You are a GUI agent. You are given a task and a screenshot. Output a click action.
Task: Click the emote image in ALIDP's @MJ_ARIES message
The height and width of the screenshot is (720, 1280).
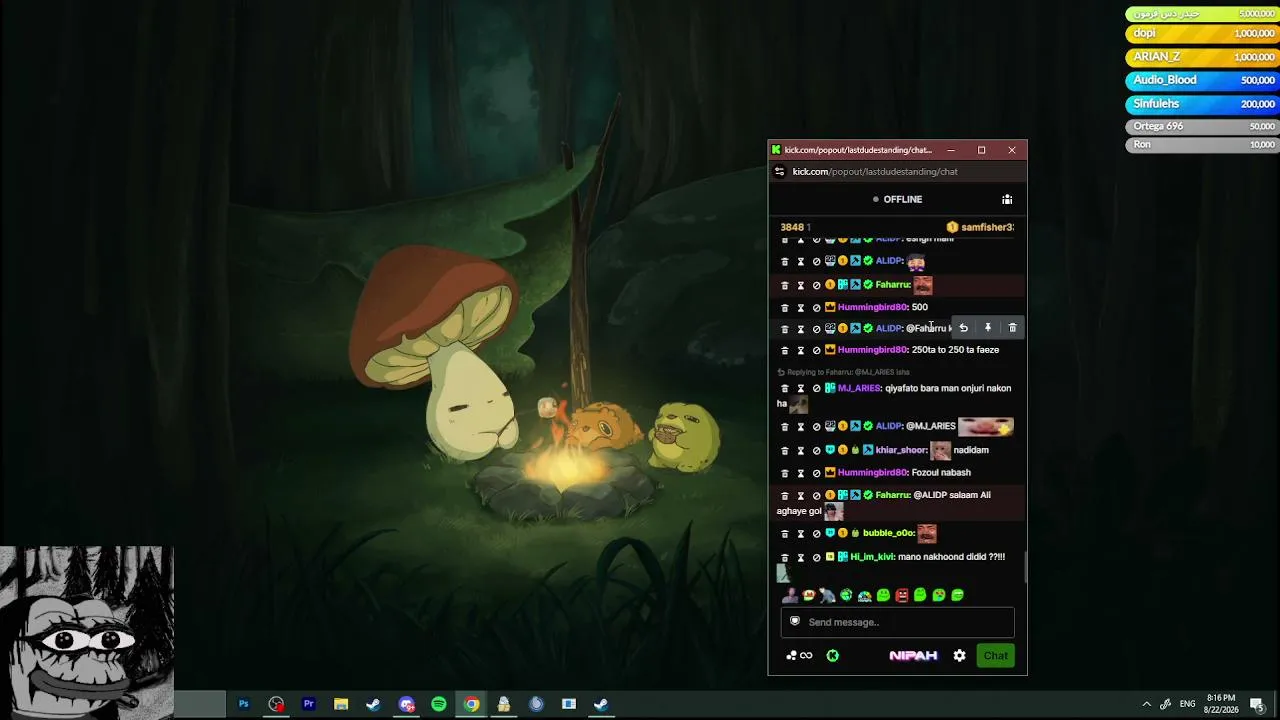(986, 427)
